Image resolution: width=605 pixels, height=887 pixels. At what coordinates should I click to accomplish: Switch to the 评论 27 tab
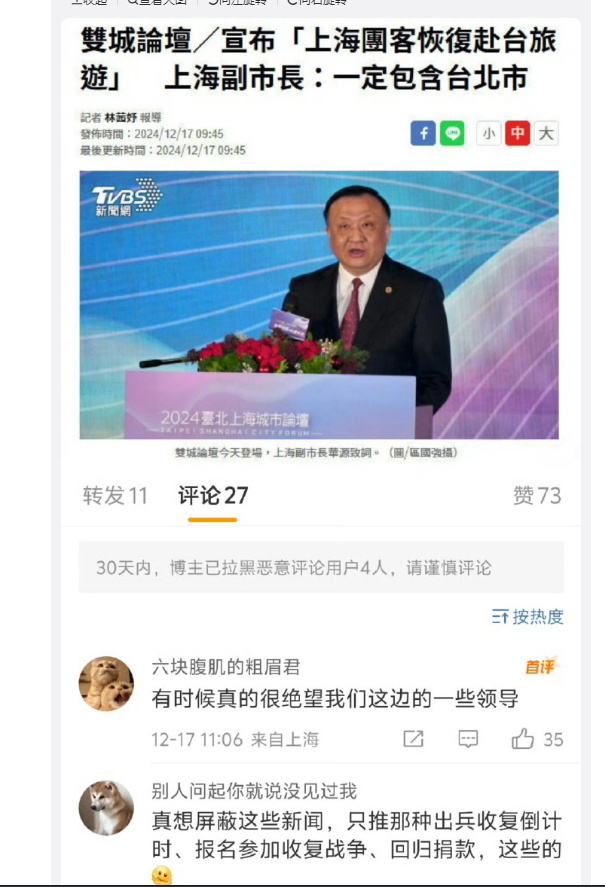tap(213, 496)
